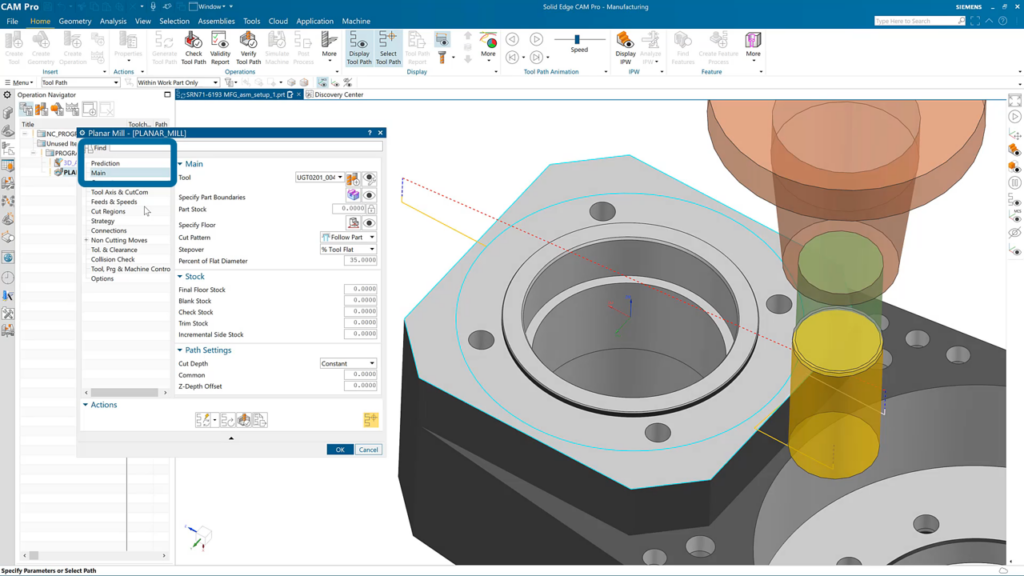This screenshot has height=576, width=1024.
Task: Open the Cut Pattern dropdown
Action: click(348, 237)
